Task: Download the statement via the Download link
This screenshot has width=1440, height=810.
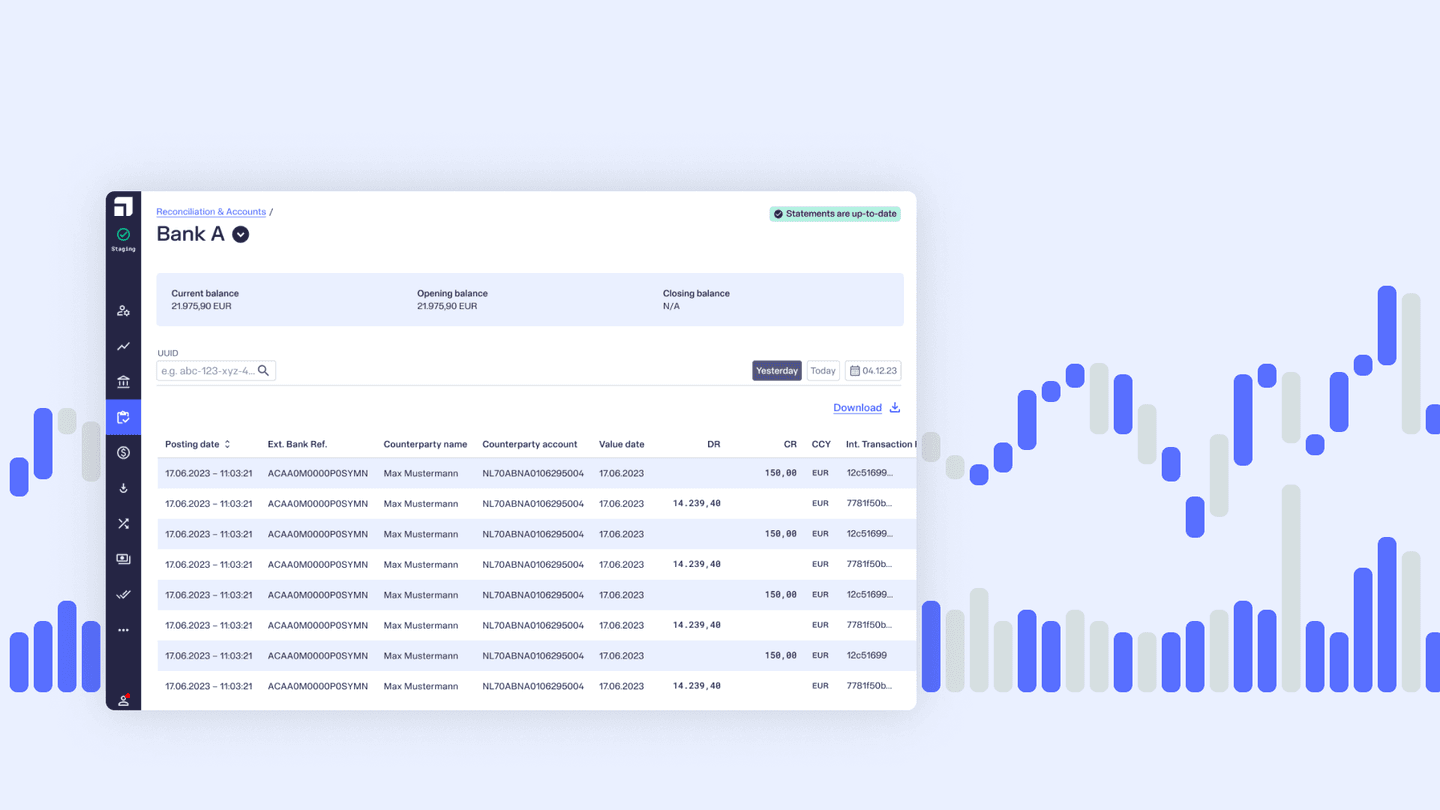Action: tap(857, 407)
